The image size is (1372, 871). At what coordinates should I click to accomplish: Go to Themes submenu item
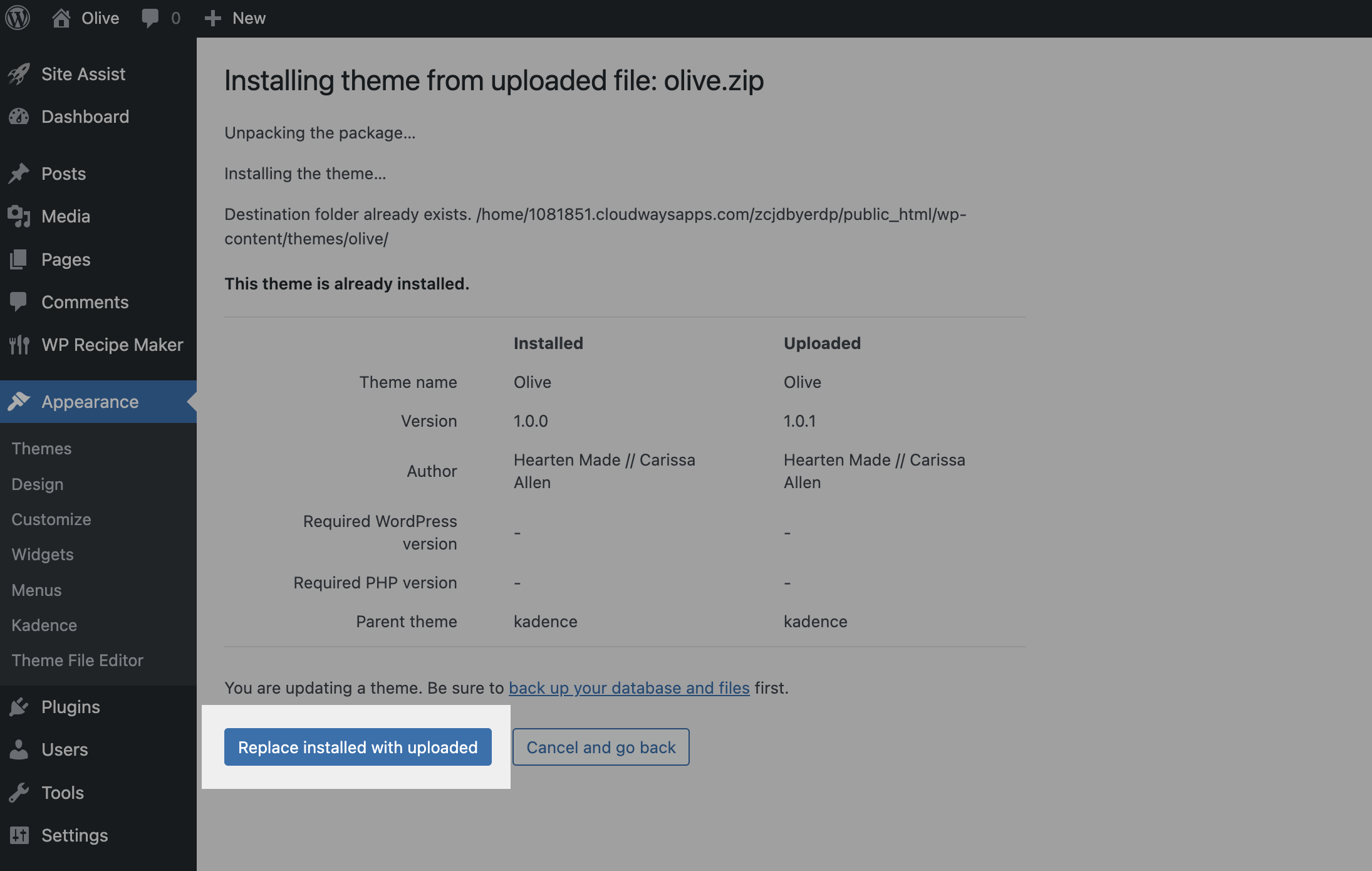[41, 449]
